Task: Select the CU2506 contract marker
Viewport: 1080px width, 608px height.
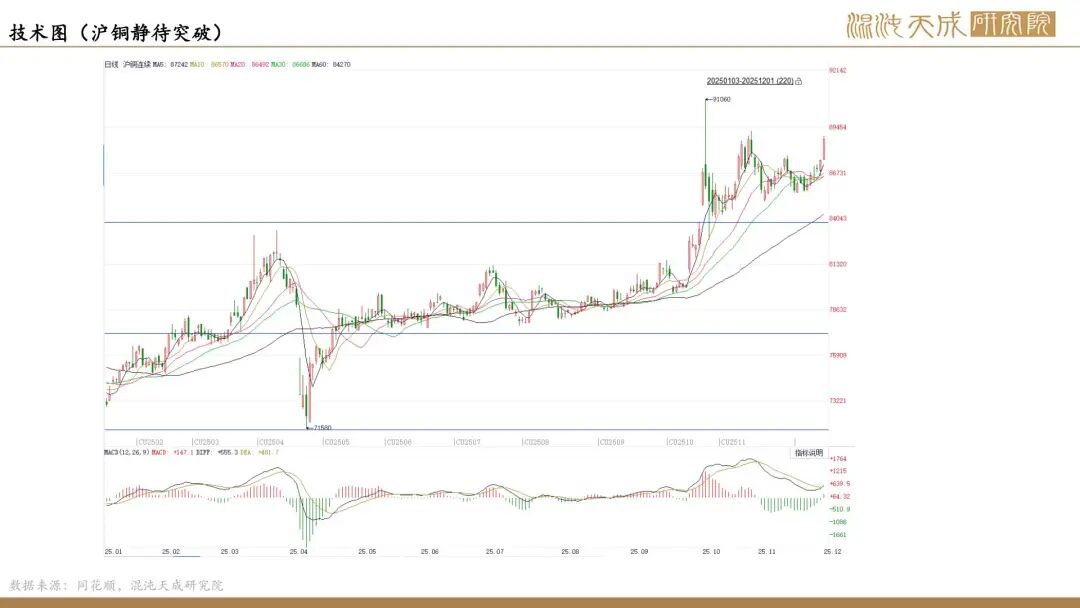Action: pos(397,442)
